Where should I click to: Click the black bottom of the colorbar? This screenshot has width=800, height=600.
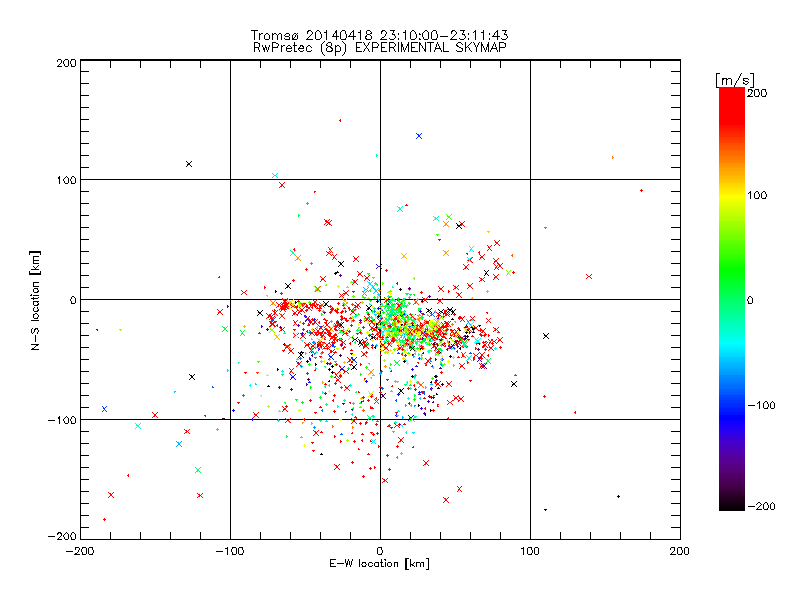(732, 503)
